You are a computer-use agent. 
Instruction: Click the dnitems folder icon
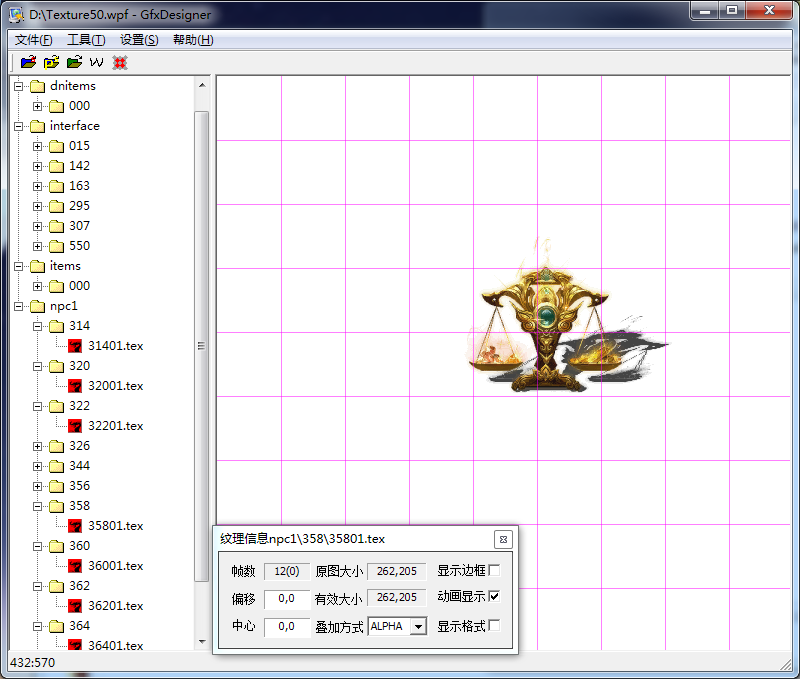point(38,86)
